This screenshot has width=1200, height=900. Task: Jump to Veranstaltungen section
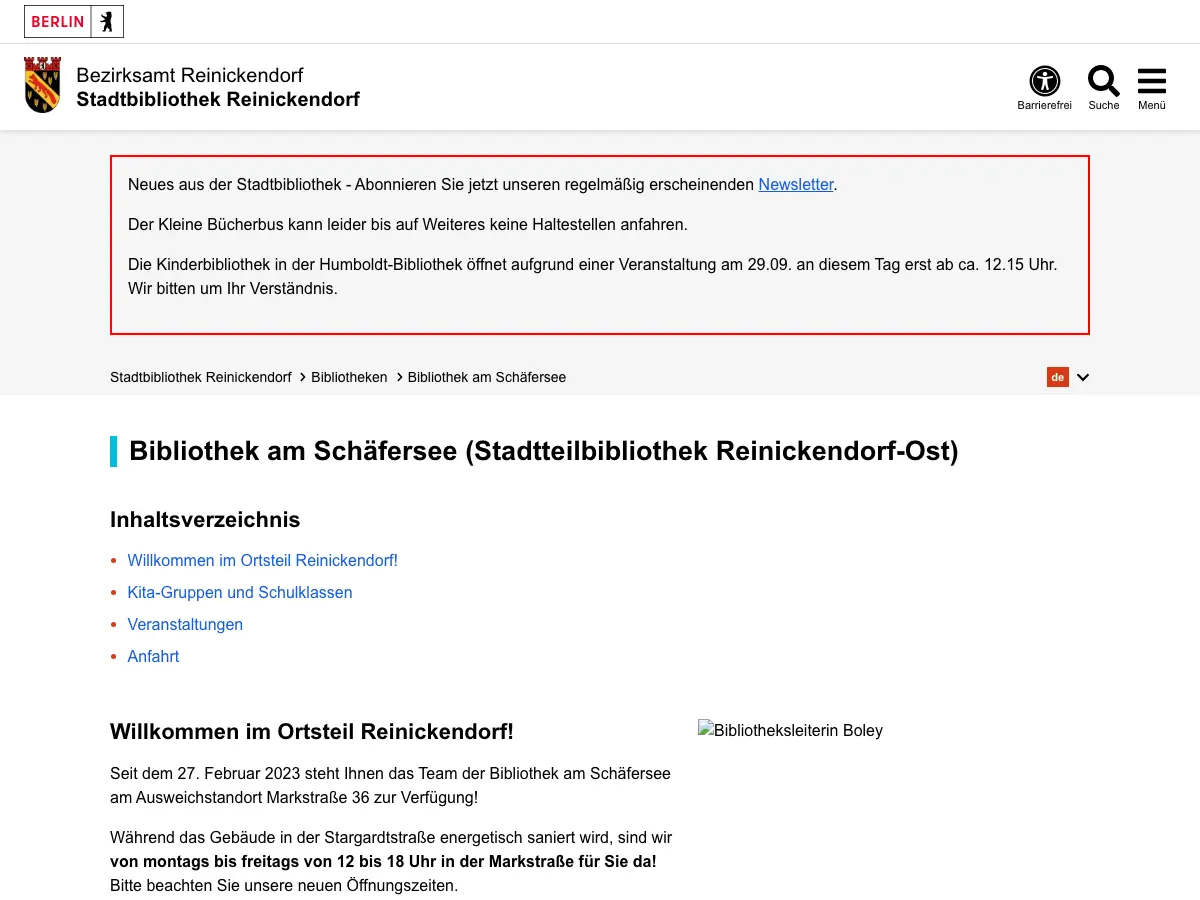coord(185,624)
